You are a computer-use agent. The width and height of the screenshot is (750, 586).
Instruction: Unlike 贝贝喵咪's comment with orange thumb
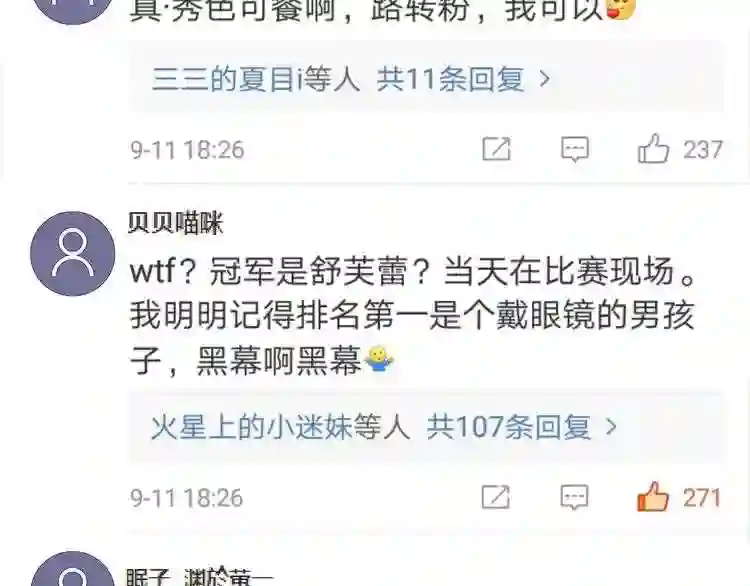pyautogui.click(x=652, y=496)
